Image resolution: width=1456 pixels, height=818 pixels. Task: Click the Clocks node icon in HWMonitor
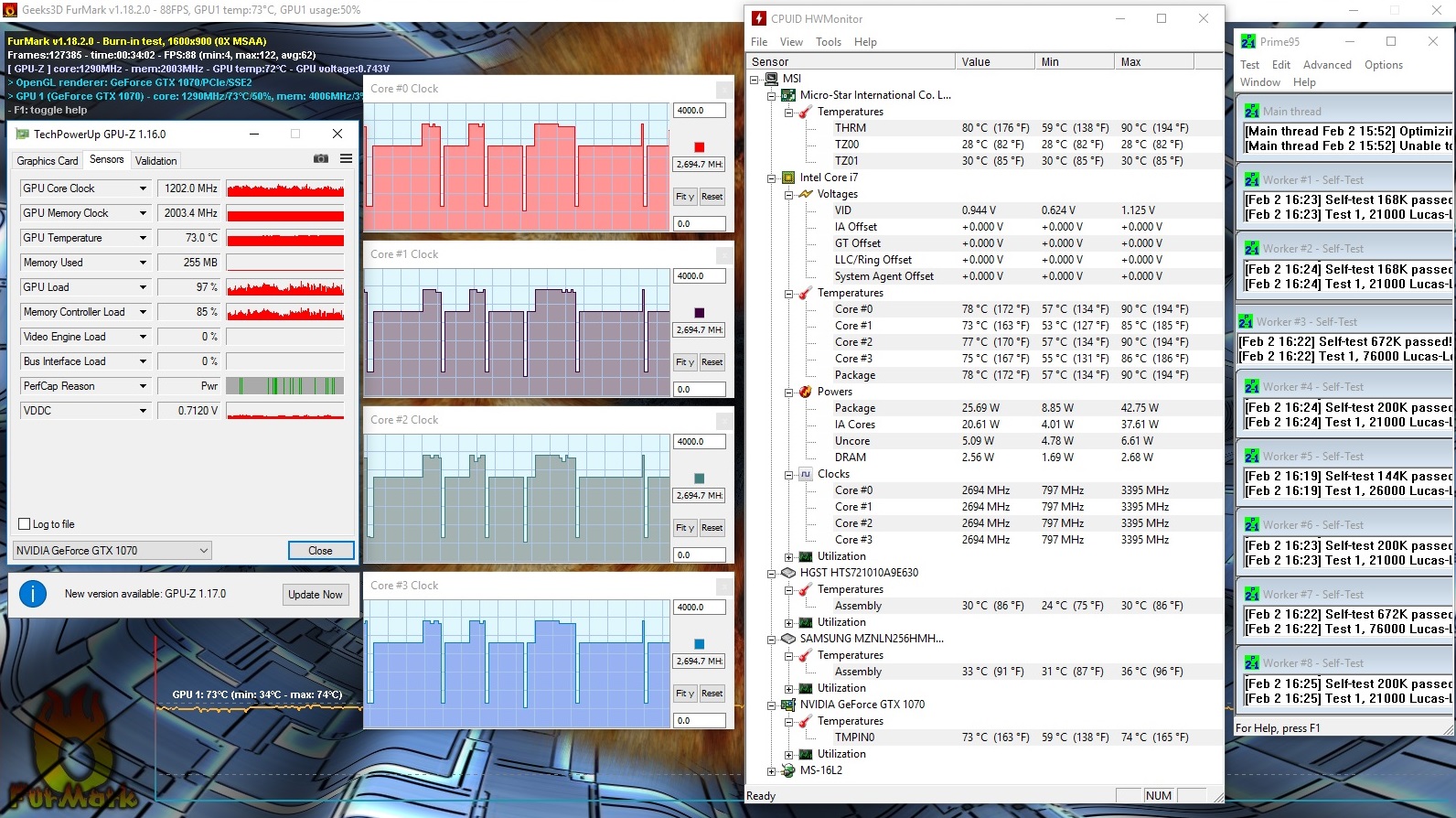pyautogui.click(x=806, y=474)
